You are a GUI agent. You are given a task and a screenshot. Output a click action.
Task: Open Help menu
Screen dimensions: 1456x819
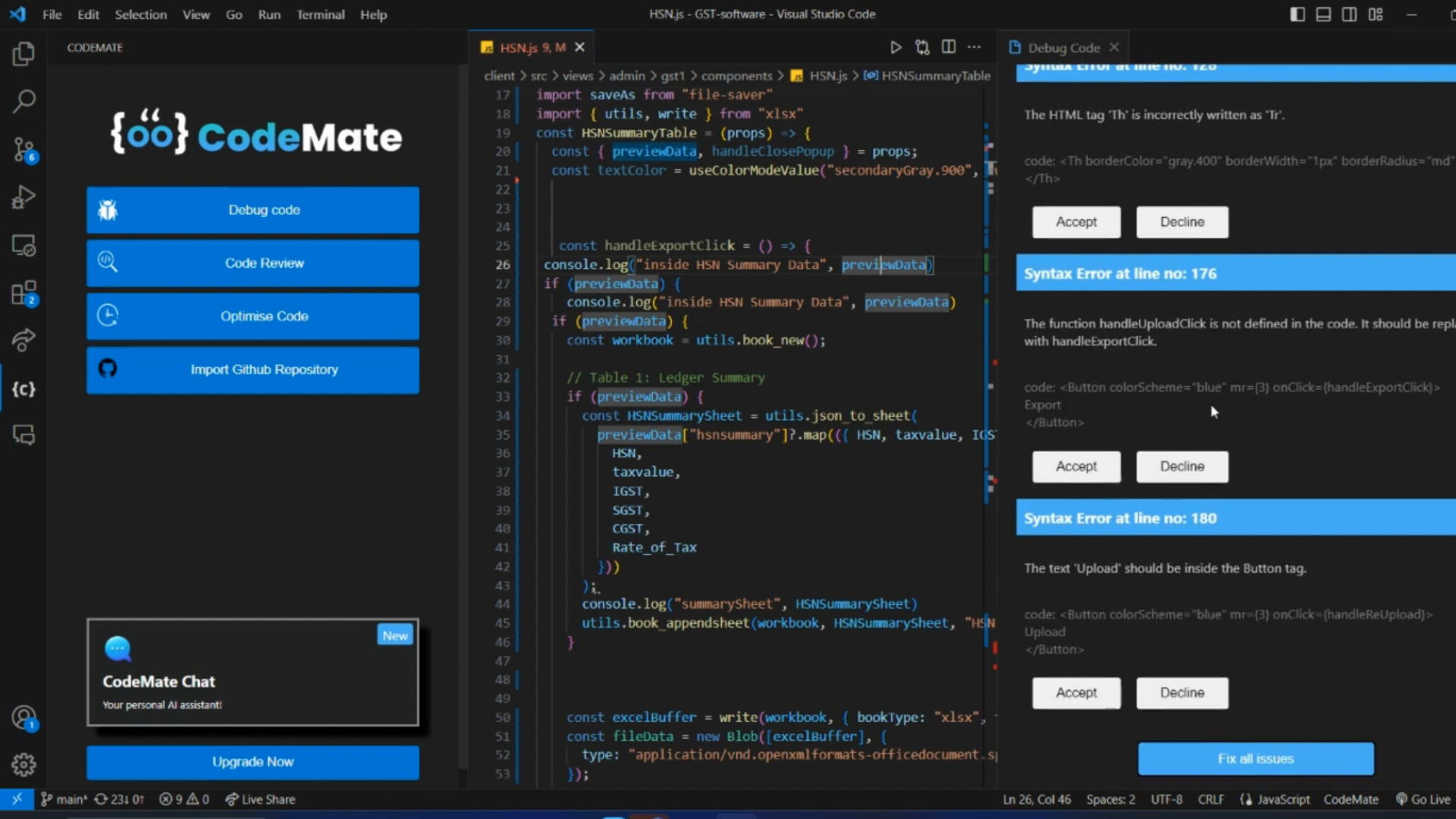(x=373, y=14)
